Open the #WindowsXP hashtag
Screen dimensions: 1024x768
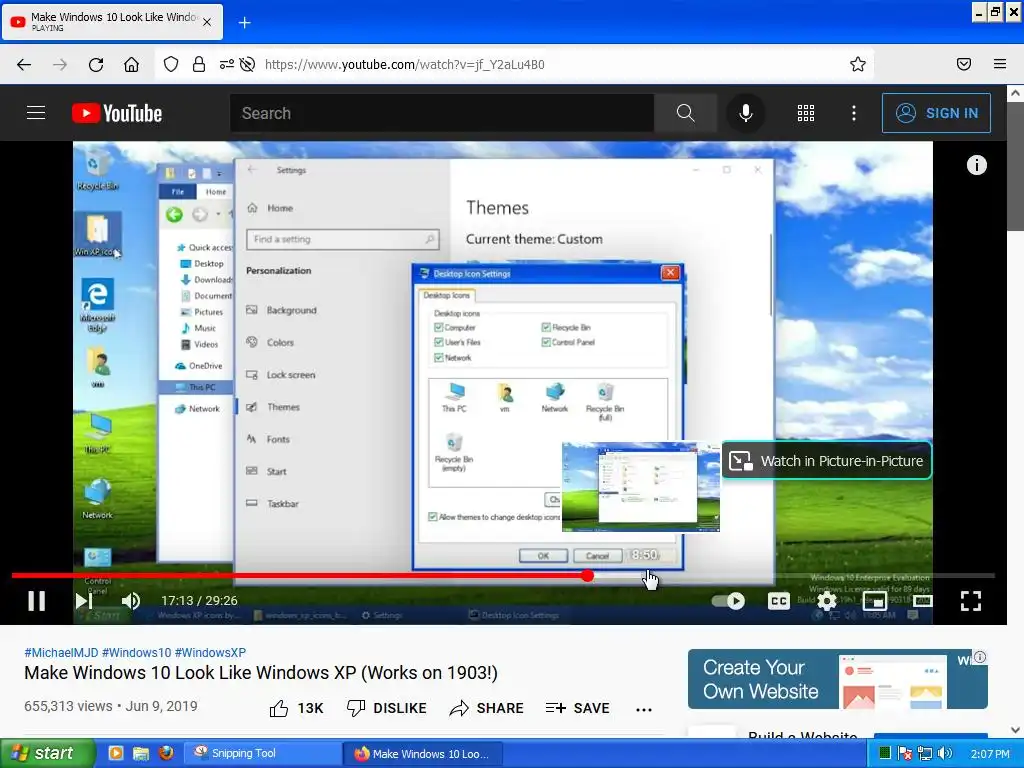[x=210, y=652]
